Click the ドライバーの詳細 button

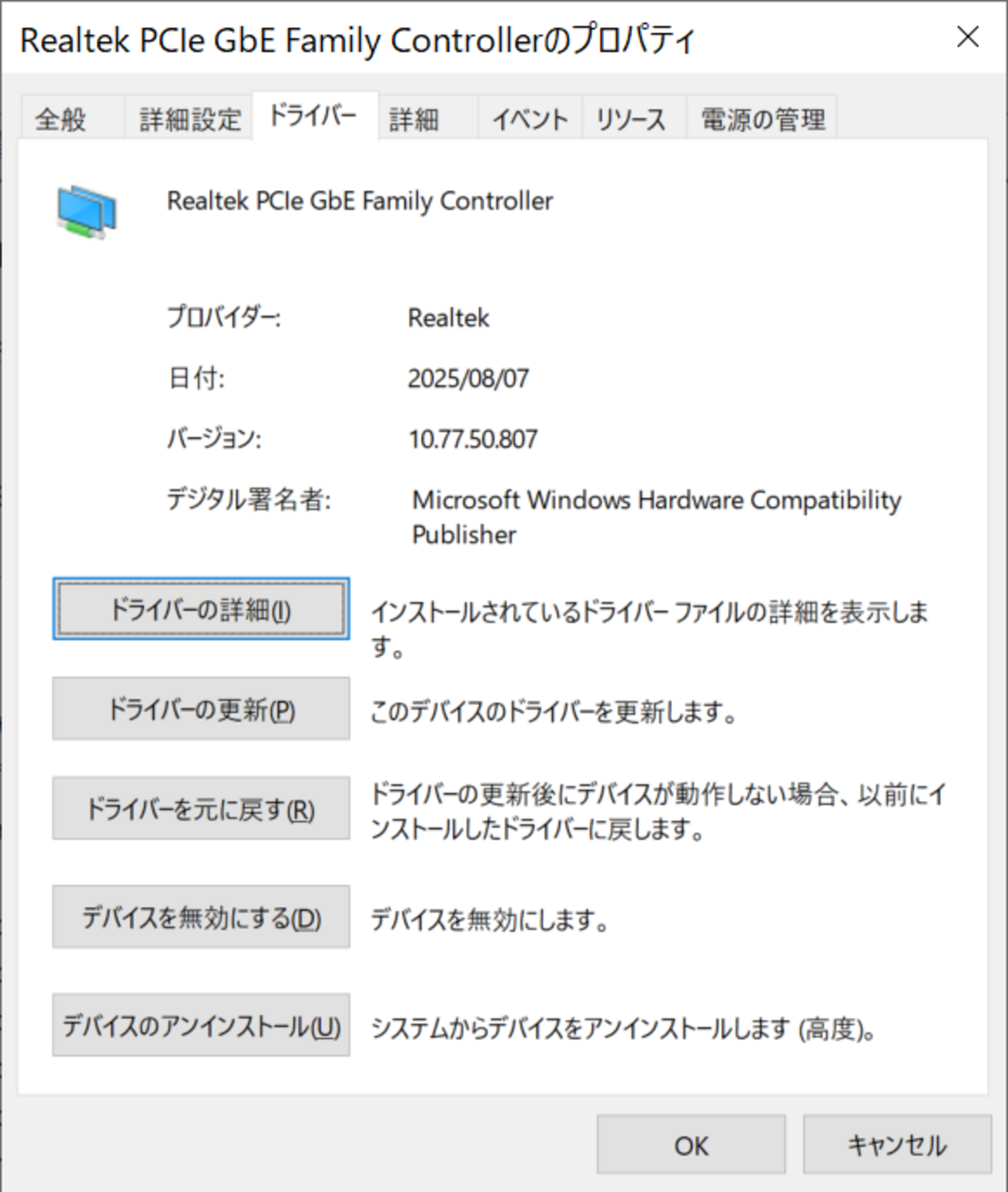pos(200,610)
